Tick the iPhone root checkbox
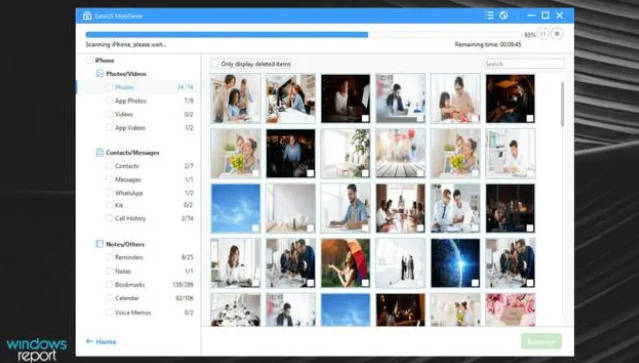The width and height of the screenshot is (639, 363). pyautogui.click(x=88, y=60)
